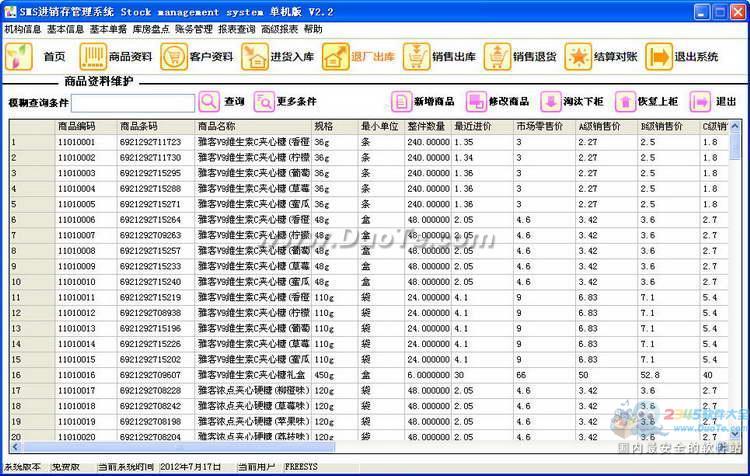Viewport: 750px width, 476px height.
Task: Open the 库房盘点 menu
Action: [x=151, y=29]
